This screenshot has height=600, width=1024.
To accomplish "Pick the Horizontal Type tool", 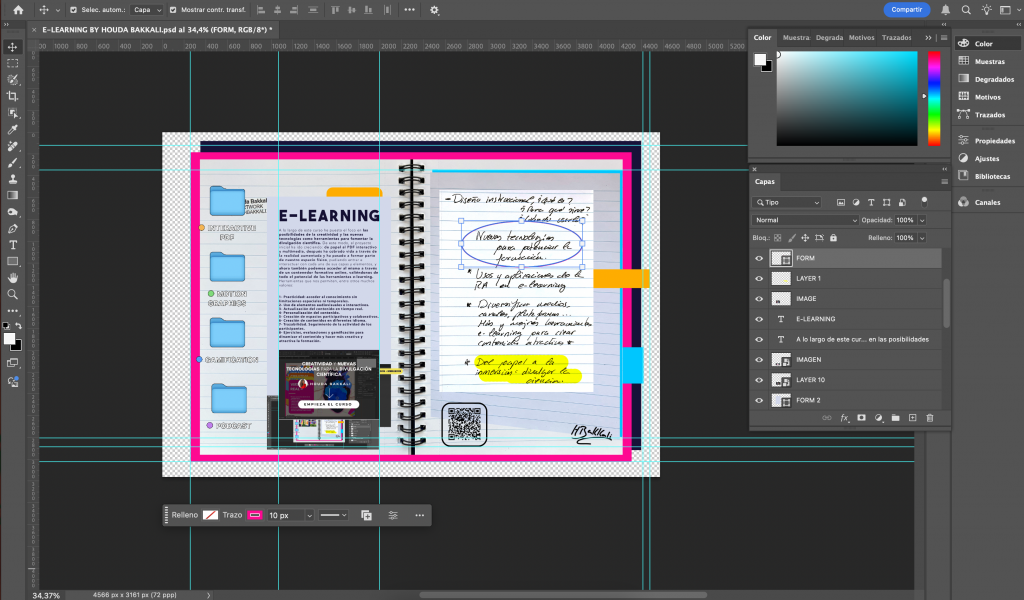I will [x=13, y=244].
